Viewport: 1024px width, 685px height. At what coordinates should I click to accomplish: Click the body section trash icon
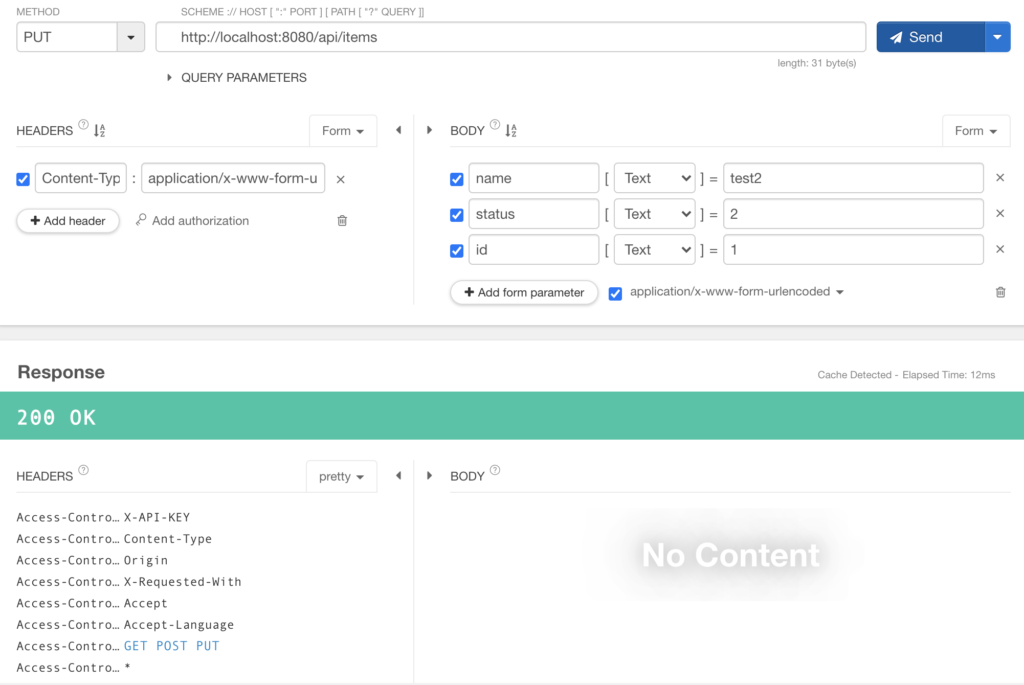[x=1000, y=292]
